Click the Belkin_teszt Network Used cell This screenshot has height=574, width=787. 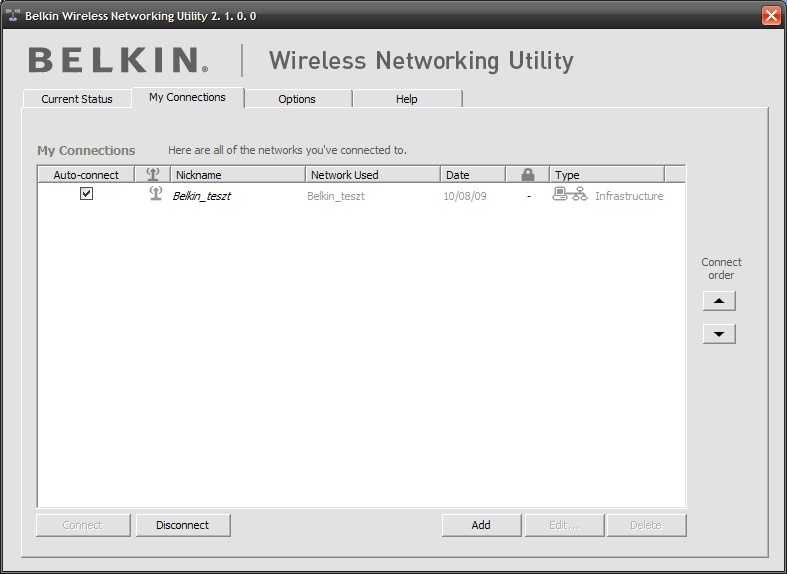click(x=336, y=196)
